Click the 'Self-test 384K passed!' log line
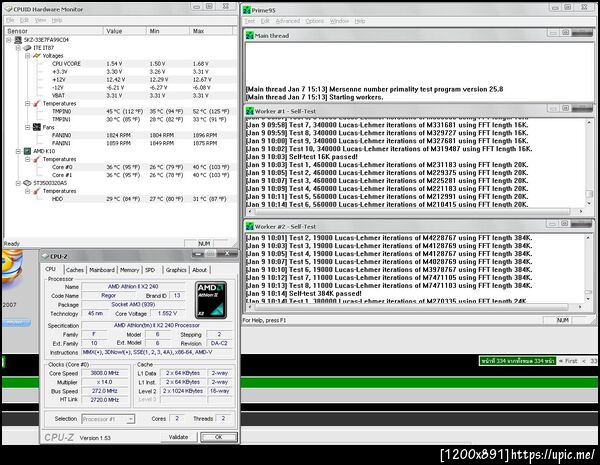Screen dimensions: 600x465 pyautogui.click(x=303, y=294)
